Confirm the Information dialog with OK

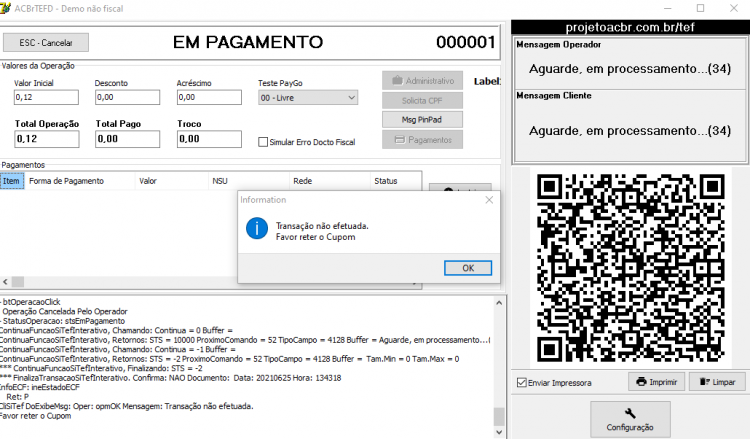tap(468, 268)
